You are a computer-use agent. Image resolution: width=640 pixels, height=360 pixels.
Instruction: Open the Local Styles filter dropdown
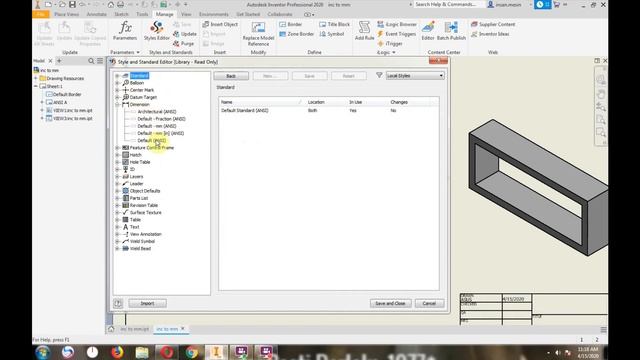[x=415, y=76]
